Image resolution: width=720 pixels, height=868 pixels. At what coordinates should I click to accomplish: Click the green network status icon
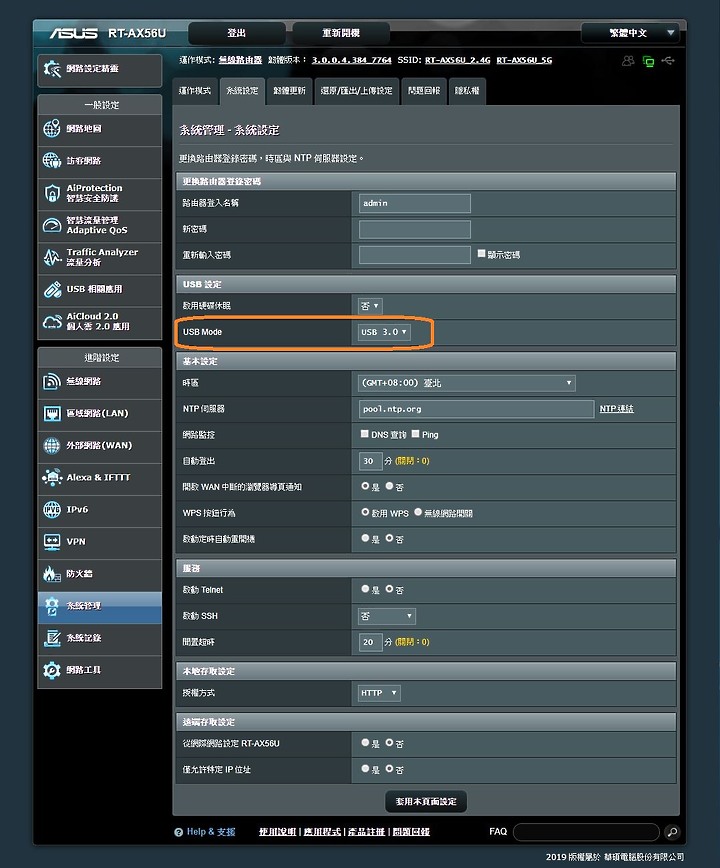click(x=648, y=61)
